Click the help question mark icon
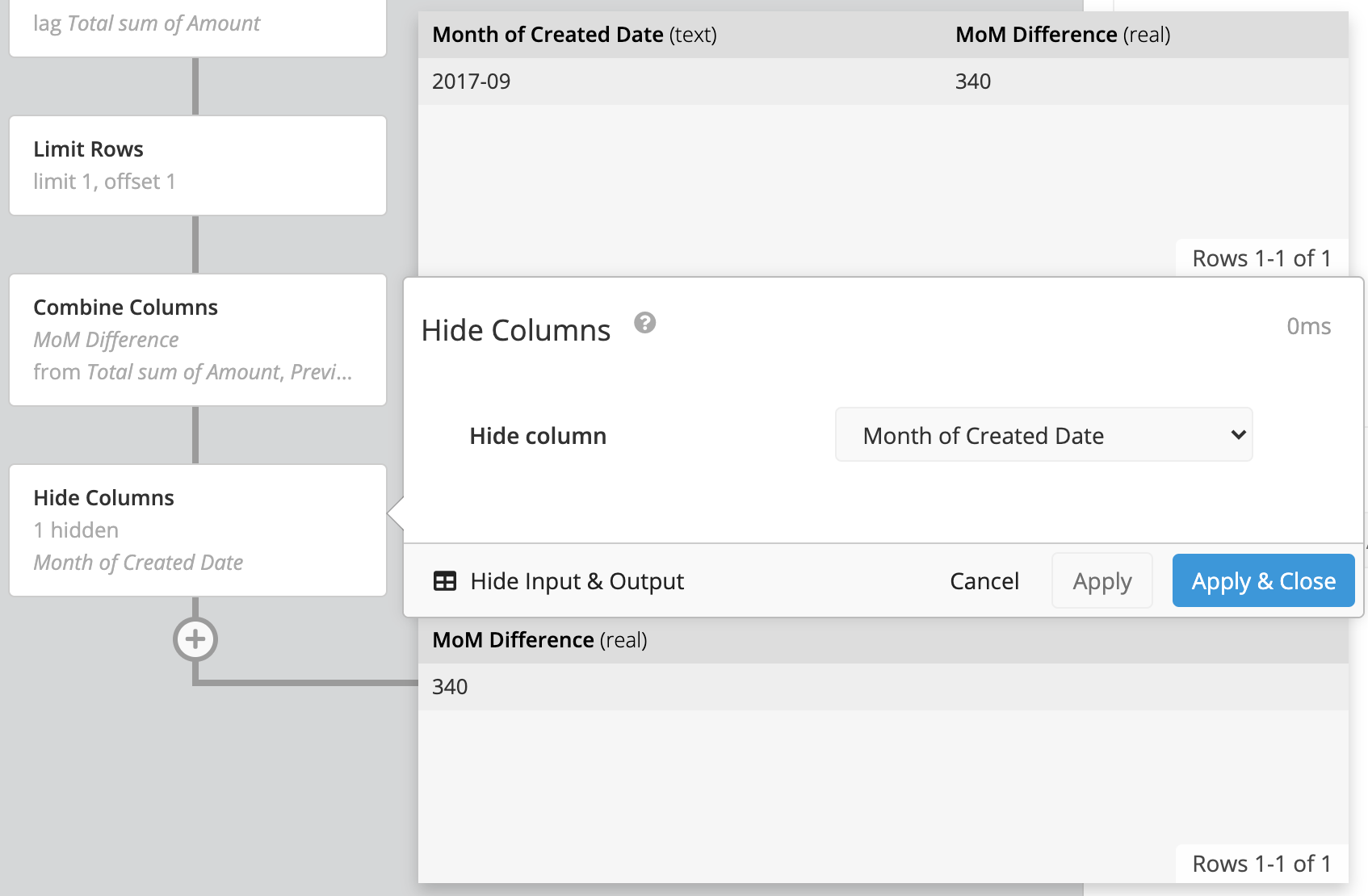 coord(644,323)
